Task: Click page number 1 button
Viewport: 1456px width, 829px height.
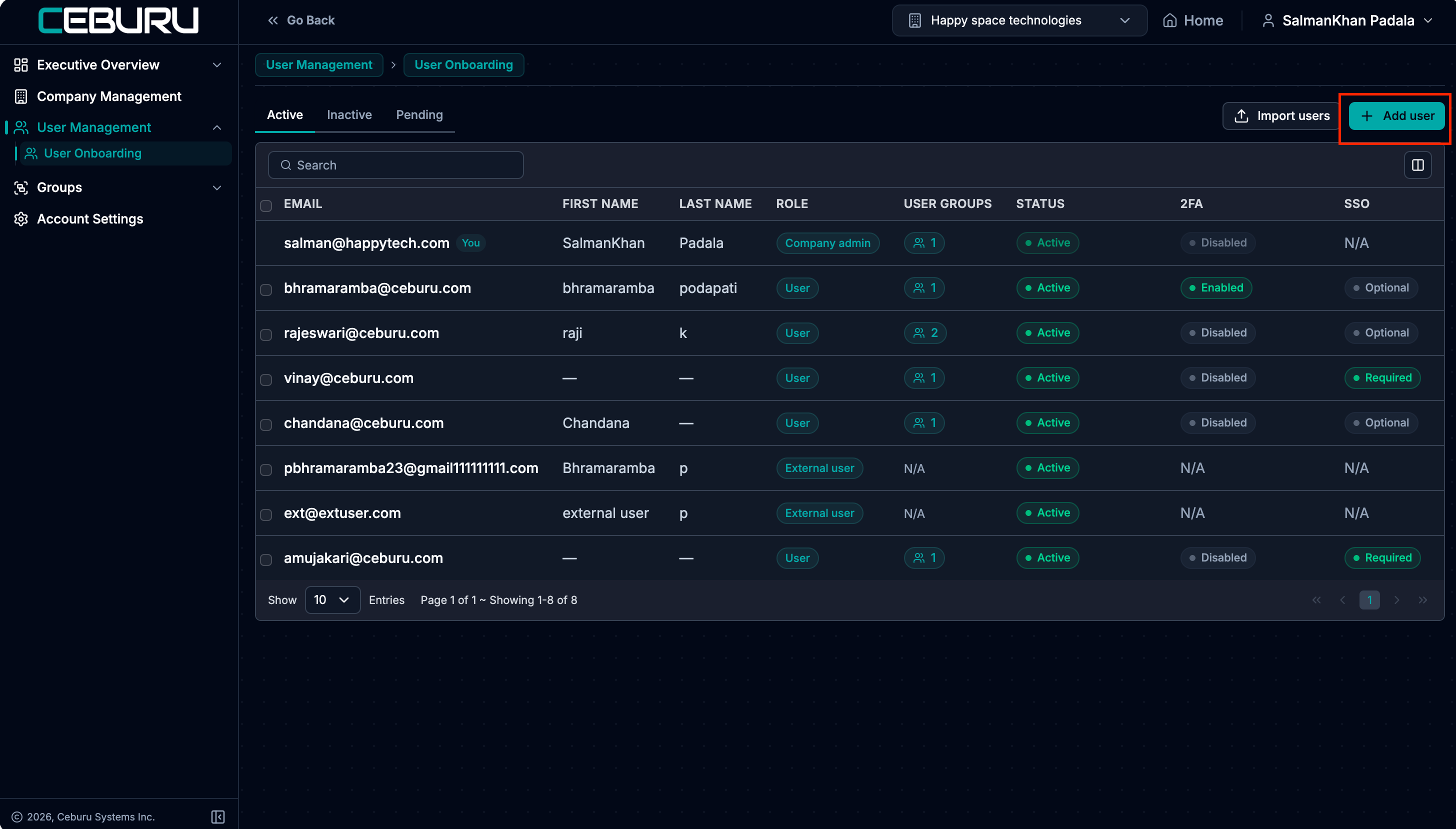Action: 1369,600
